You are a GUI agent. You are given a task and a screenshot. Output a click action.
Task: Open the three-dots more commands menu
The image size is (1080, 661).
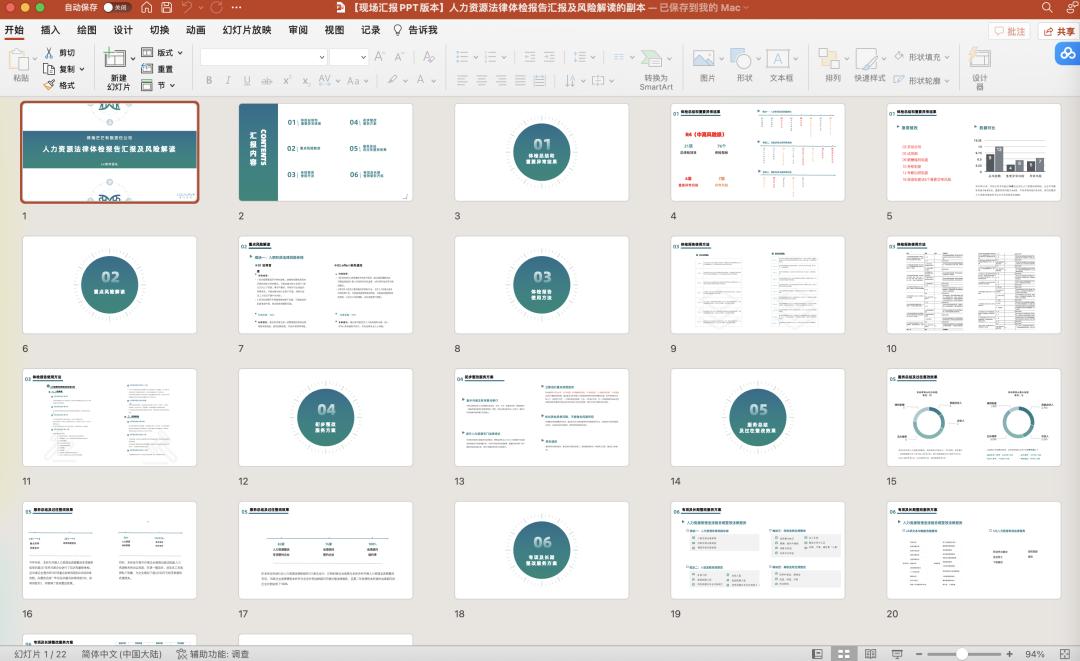[x=236, y=8]
